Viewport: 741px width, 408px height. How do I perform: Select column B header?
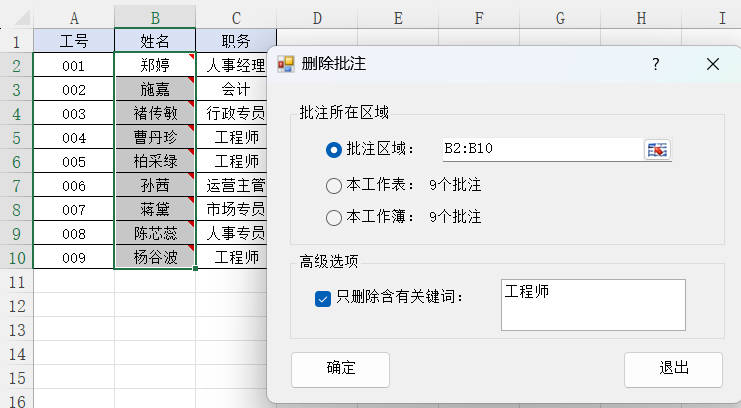pos(155,17)
